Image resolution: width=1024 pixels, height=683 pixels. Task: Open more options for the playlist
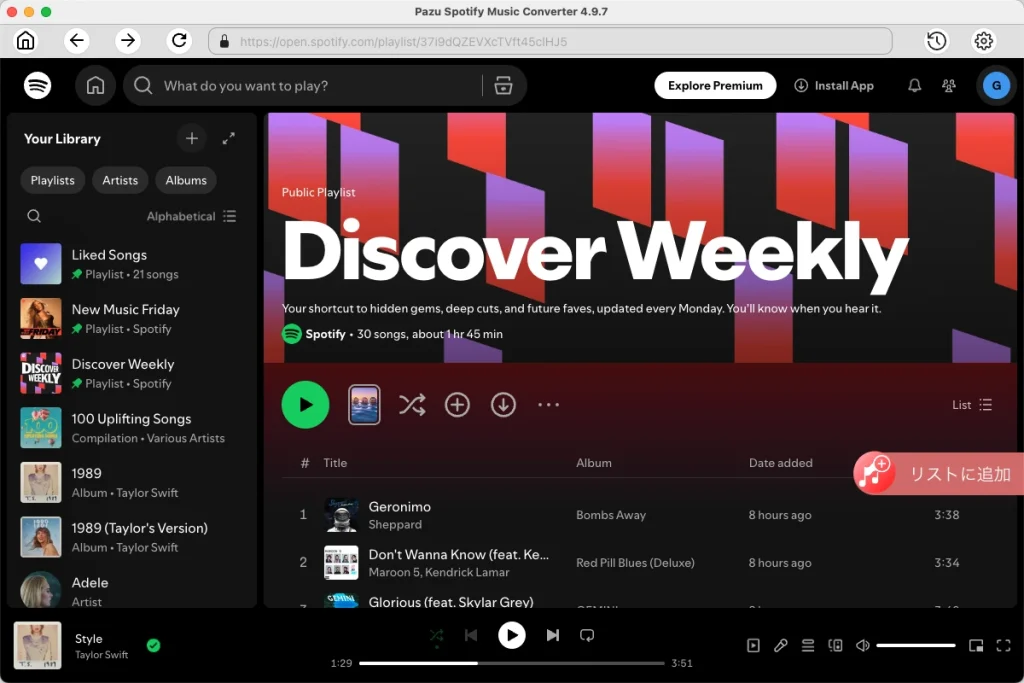pos(548,405)
